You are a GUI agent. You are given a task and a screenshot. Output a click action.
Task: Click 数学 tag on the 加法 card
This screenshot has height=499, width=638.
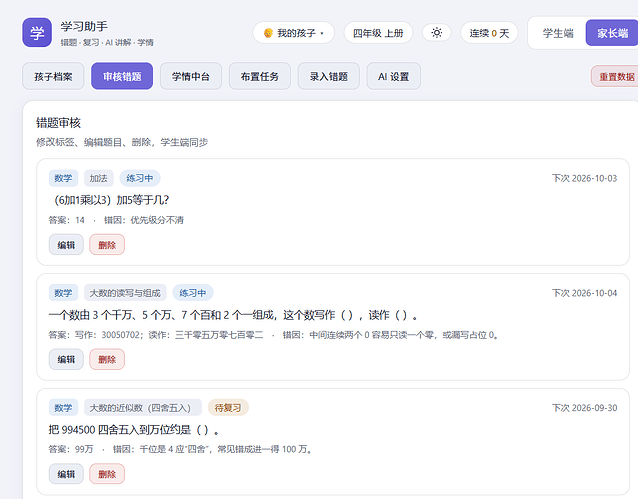coord(63,178)
